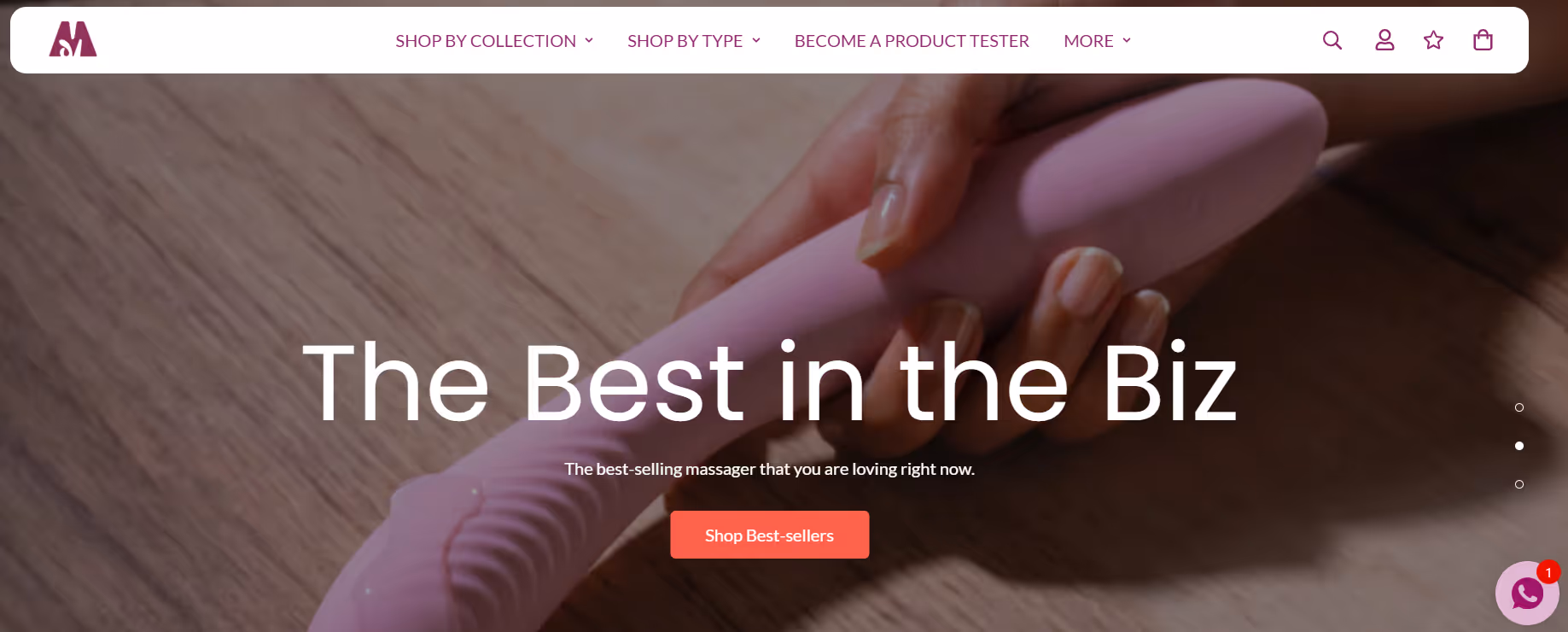Go to Become A Product Tester
The height and width of the screenshot is (632, 1568).
[x=912, y=41]
